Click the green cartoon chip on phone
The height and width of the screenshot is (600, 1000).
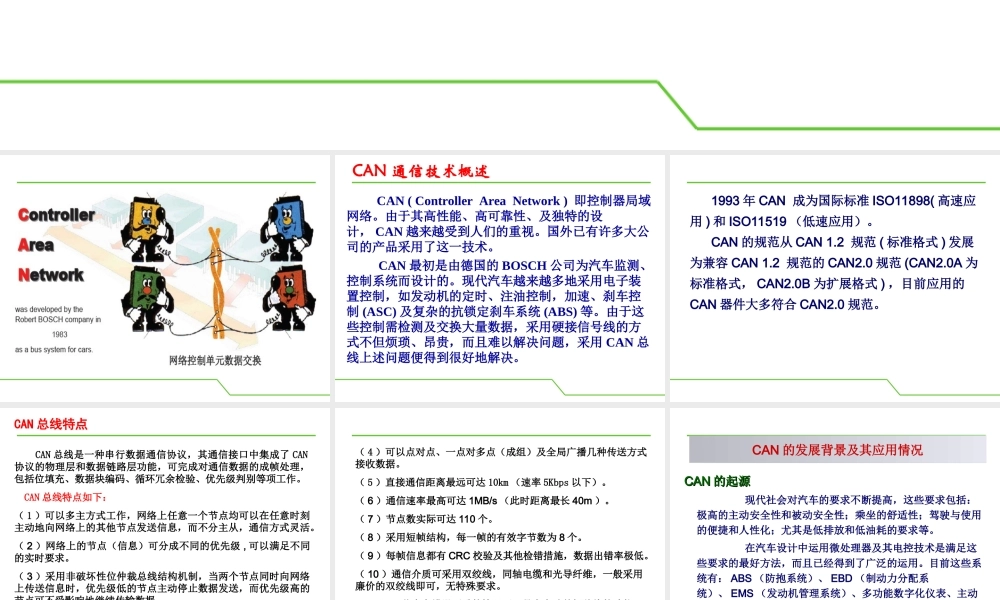tap(149, 299)
